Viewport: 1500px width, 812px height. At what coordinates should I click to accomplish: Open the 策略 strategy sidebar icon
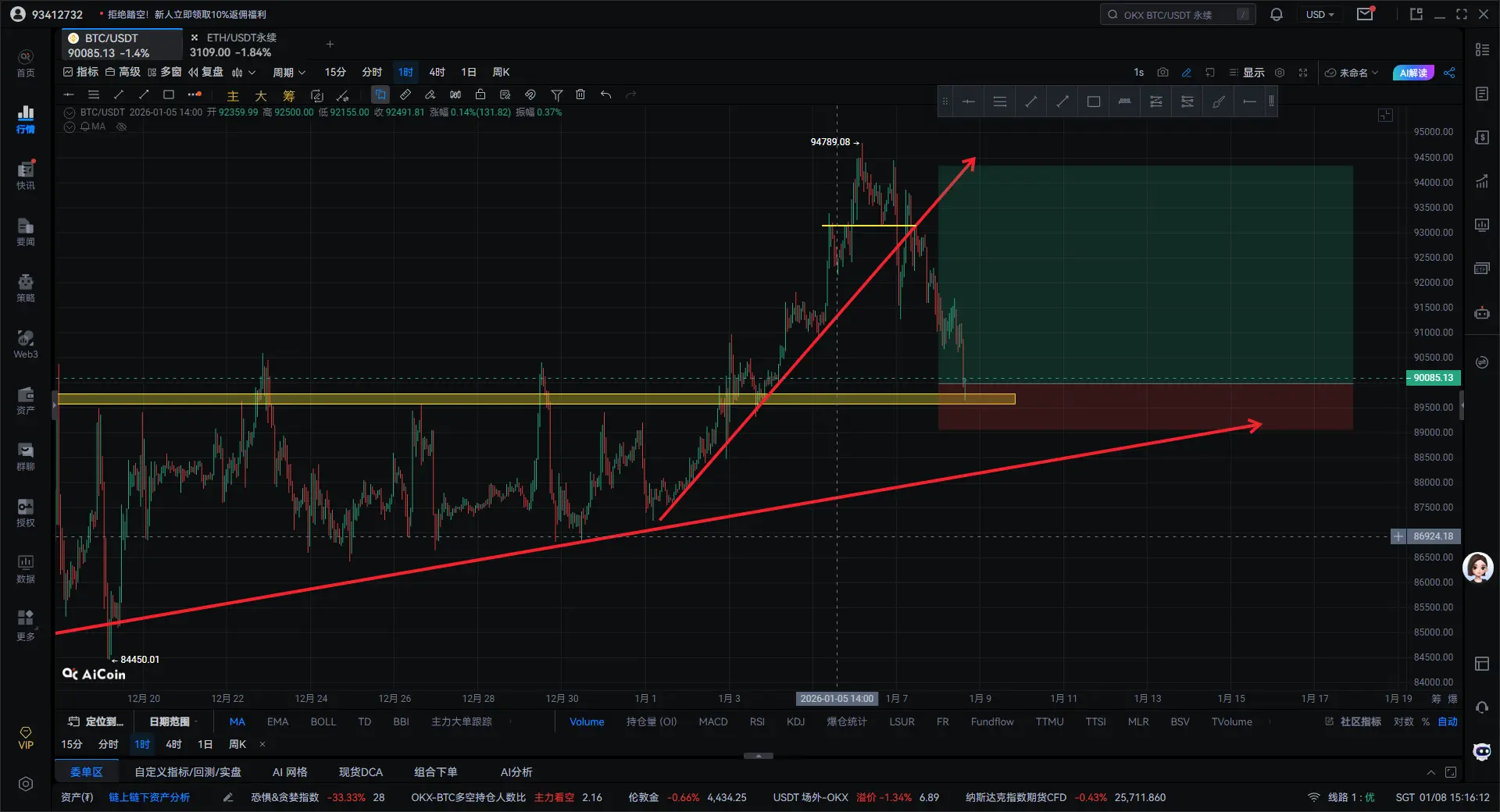tap(26, 288)
